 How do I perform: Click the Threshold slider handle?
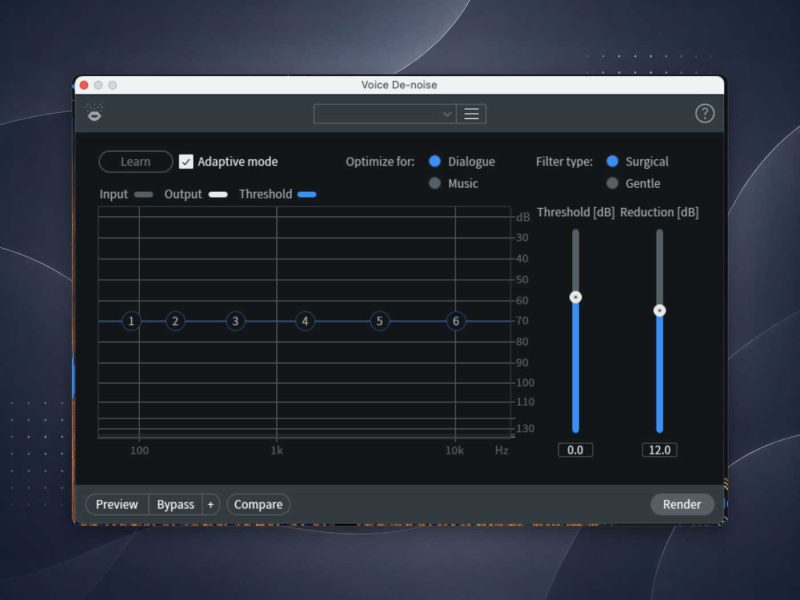coord(576,297)
